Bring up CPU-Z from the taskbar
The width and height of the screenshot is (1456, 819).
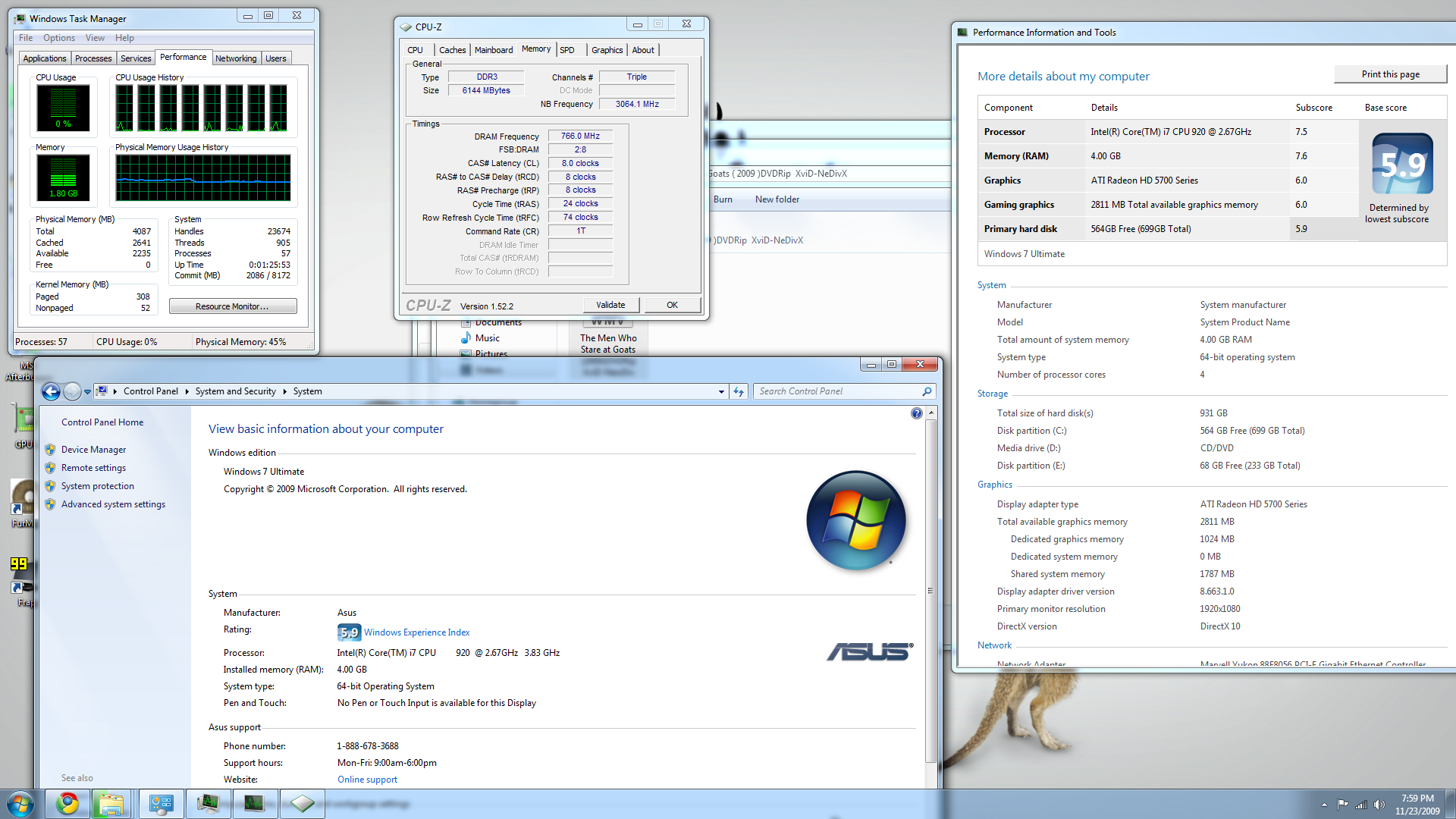point(302,804)
